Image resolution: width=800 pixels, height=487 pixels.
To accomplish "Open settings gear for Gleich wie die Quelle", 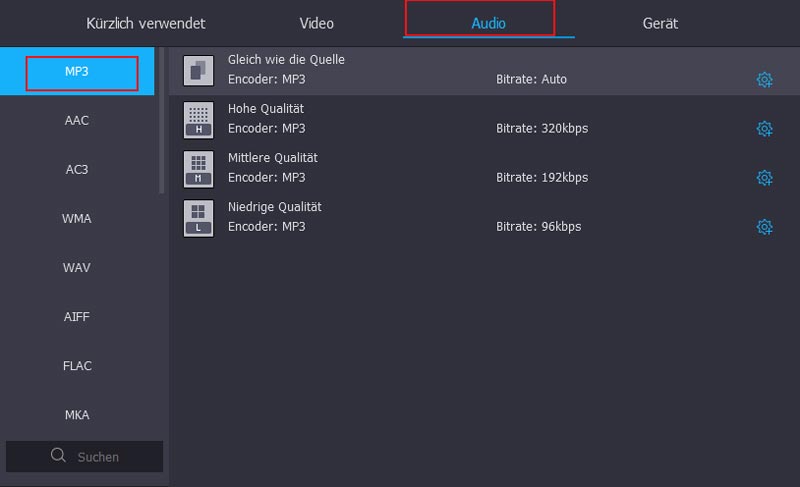I will pyautogui.click(x=765, y=79).
